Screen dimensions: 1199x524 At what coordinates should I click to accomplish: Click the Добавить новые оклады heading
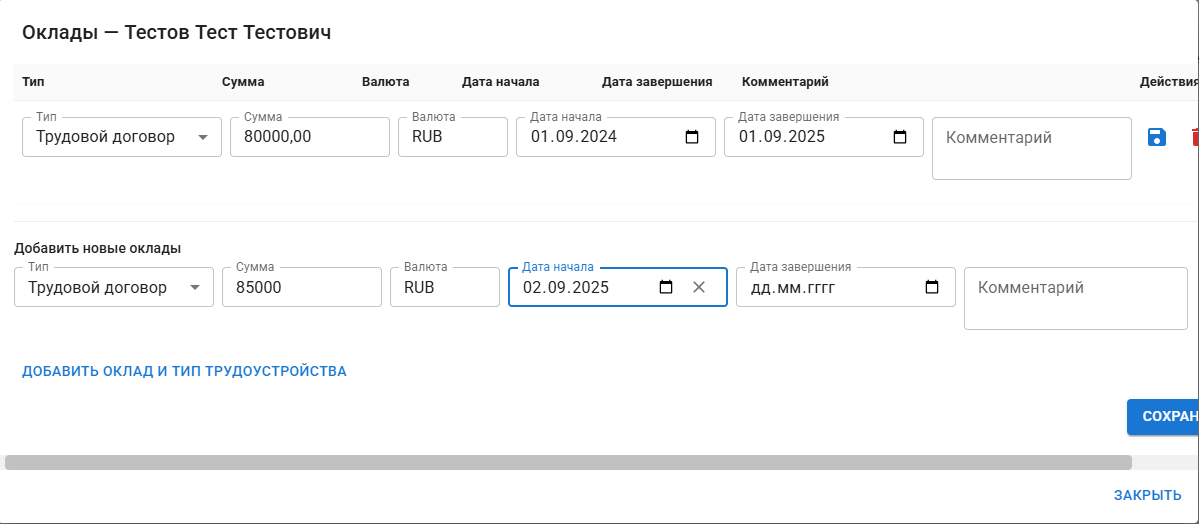[x=98, y=249]
